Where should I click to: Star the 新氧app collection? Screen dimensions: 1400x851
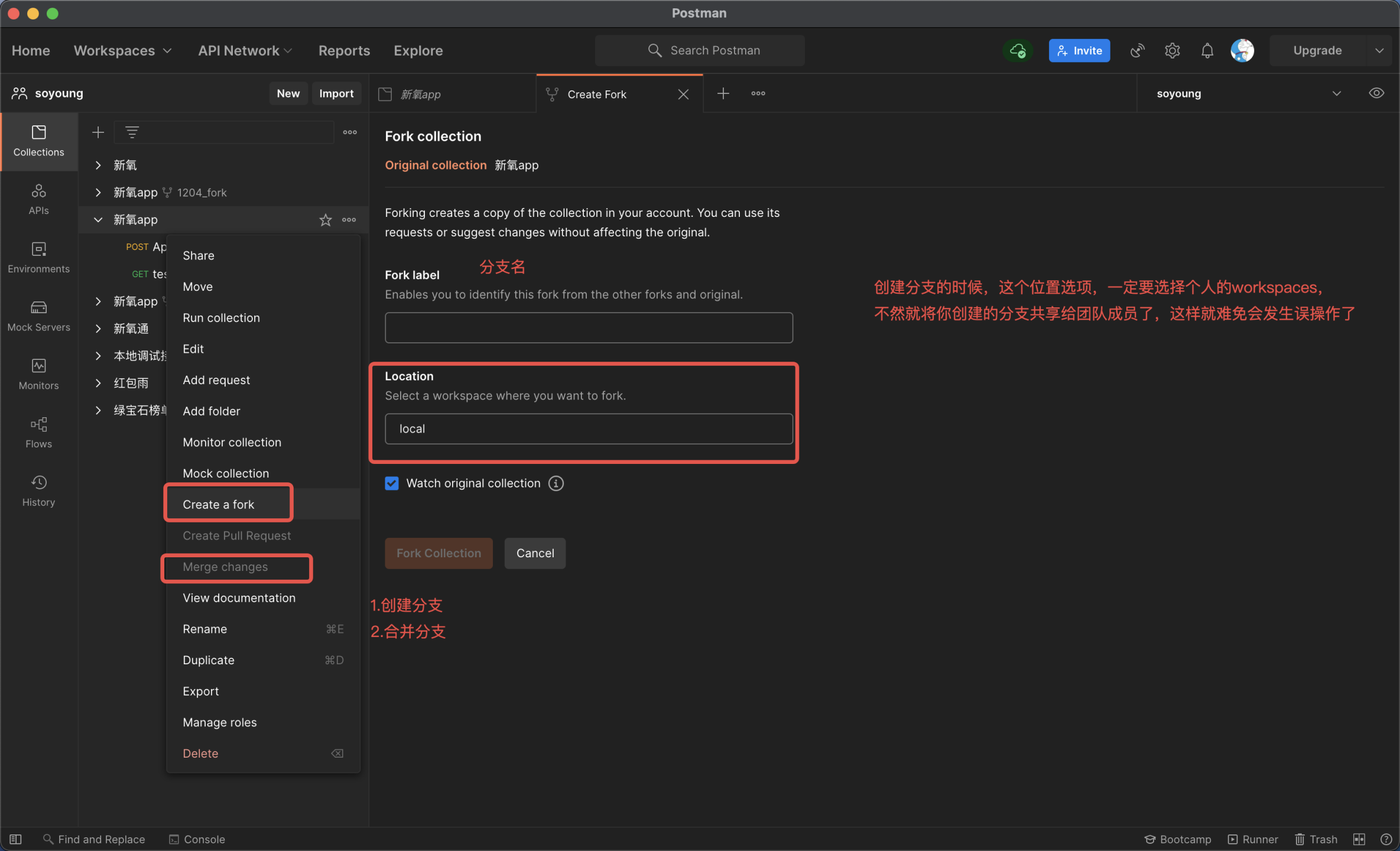point(325,219)
